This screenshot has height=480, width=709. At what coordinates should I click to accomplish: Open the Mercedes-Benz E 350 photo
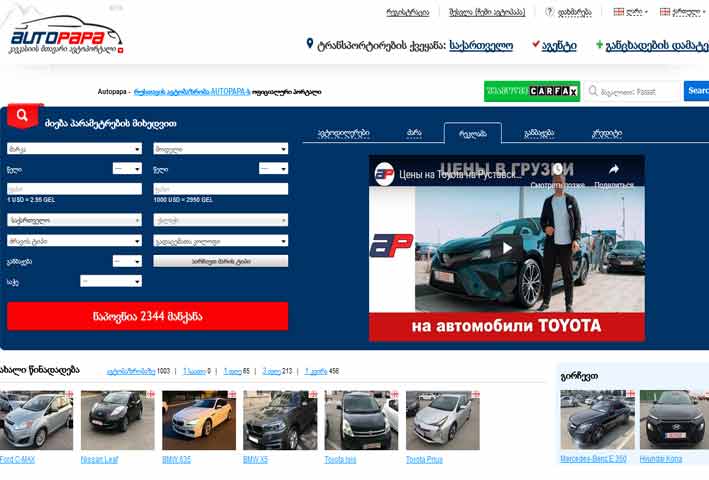597,420
